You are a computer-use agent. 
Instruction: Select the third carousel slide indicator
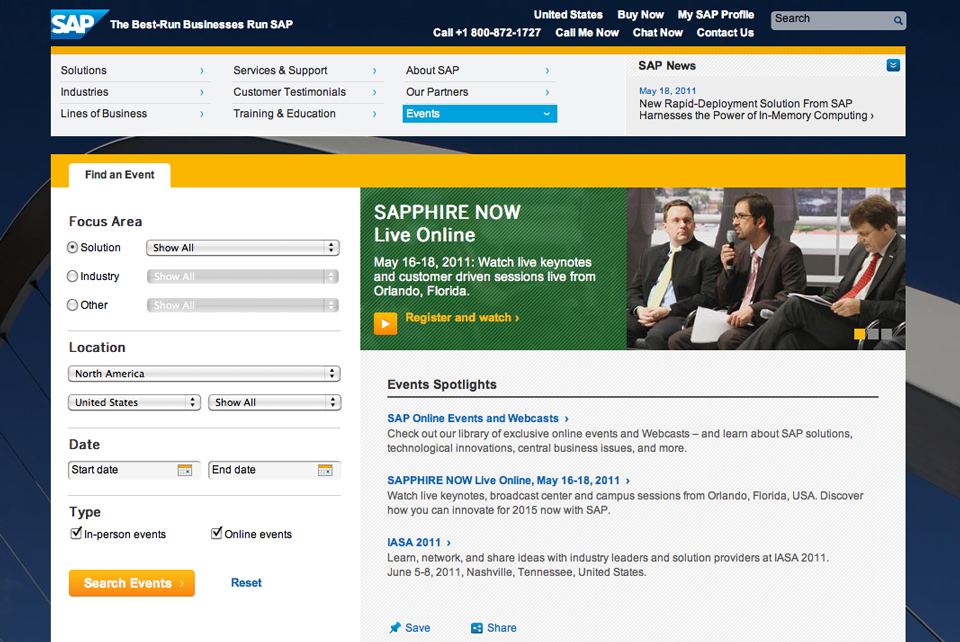887,334
